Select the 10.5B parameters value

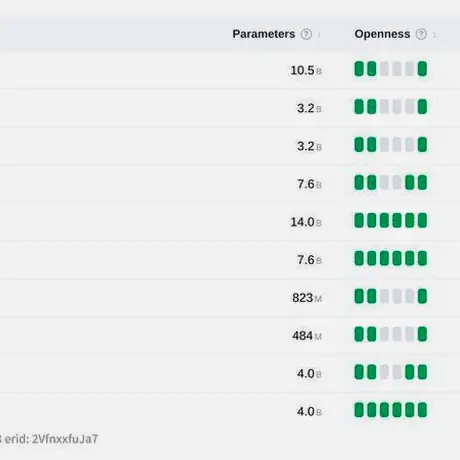tap(306, 70)
